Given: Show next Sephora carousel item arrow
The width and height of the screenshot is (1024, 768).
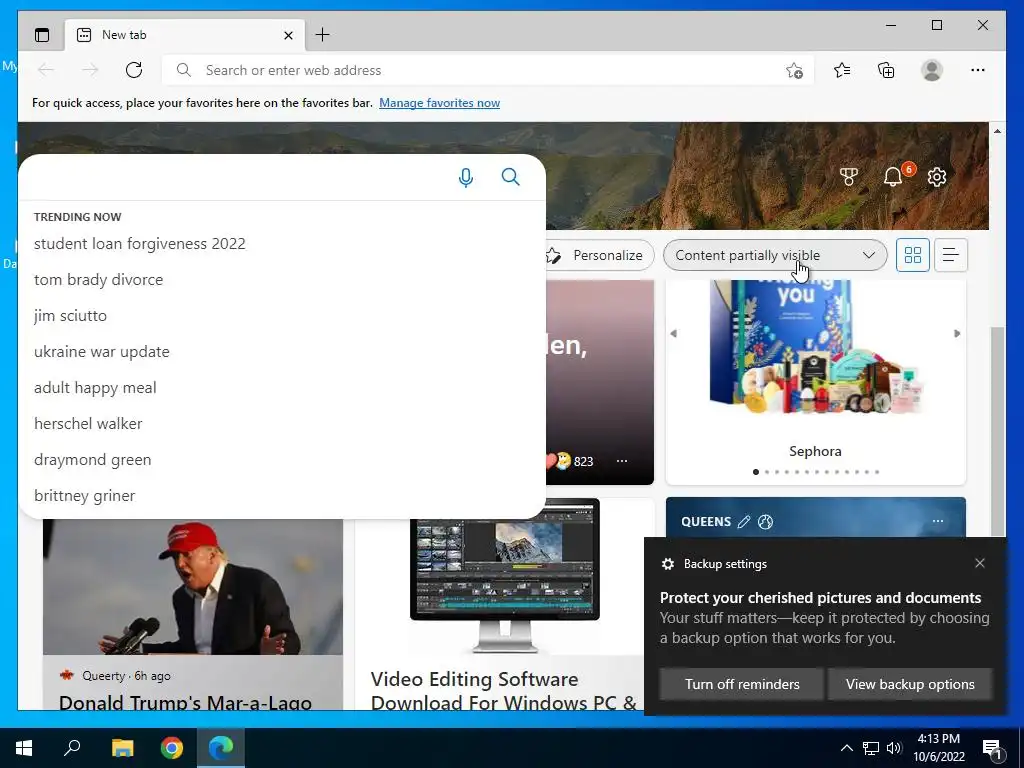Looking at the screenshot, I should (957, 333).
